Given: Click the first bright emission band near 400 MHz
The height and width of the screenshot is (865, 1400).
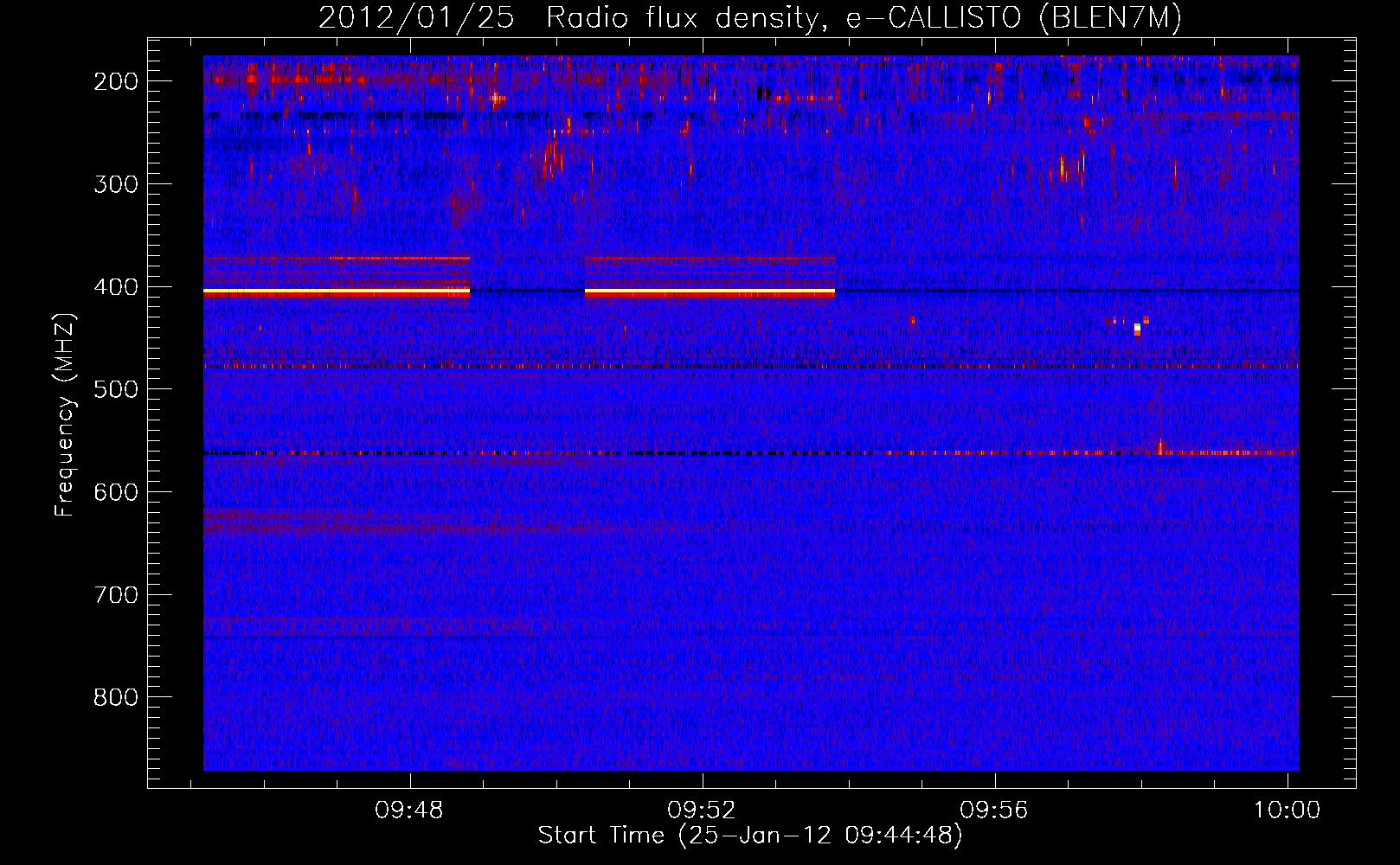Looking at the screenshot, I should point(337,292).
